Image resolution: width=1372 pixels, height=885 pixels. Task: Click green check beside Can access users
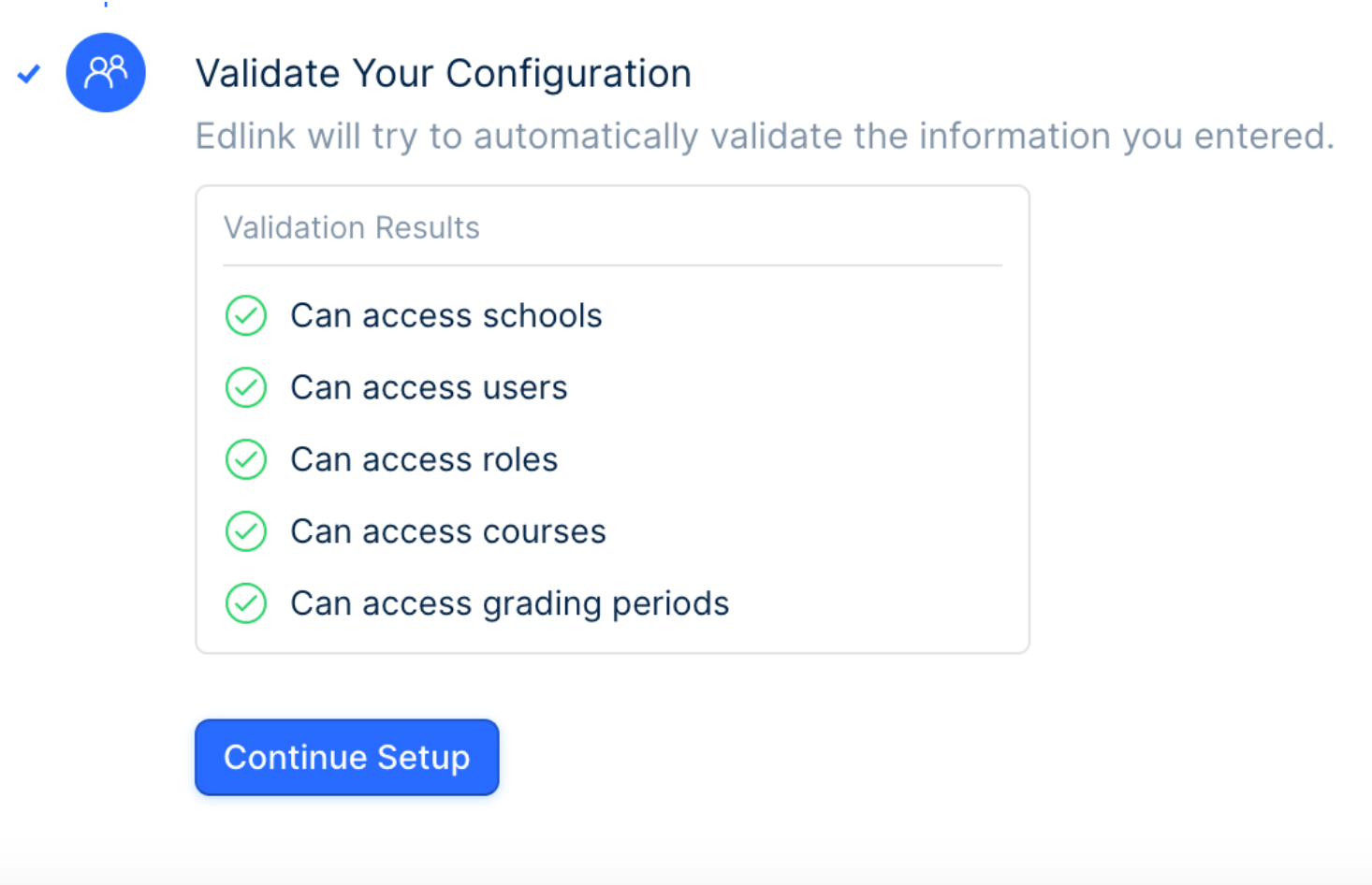(x=246, y=387)
